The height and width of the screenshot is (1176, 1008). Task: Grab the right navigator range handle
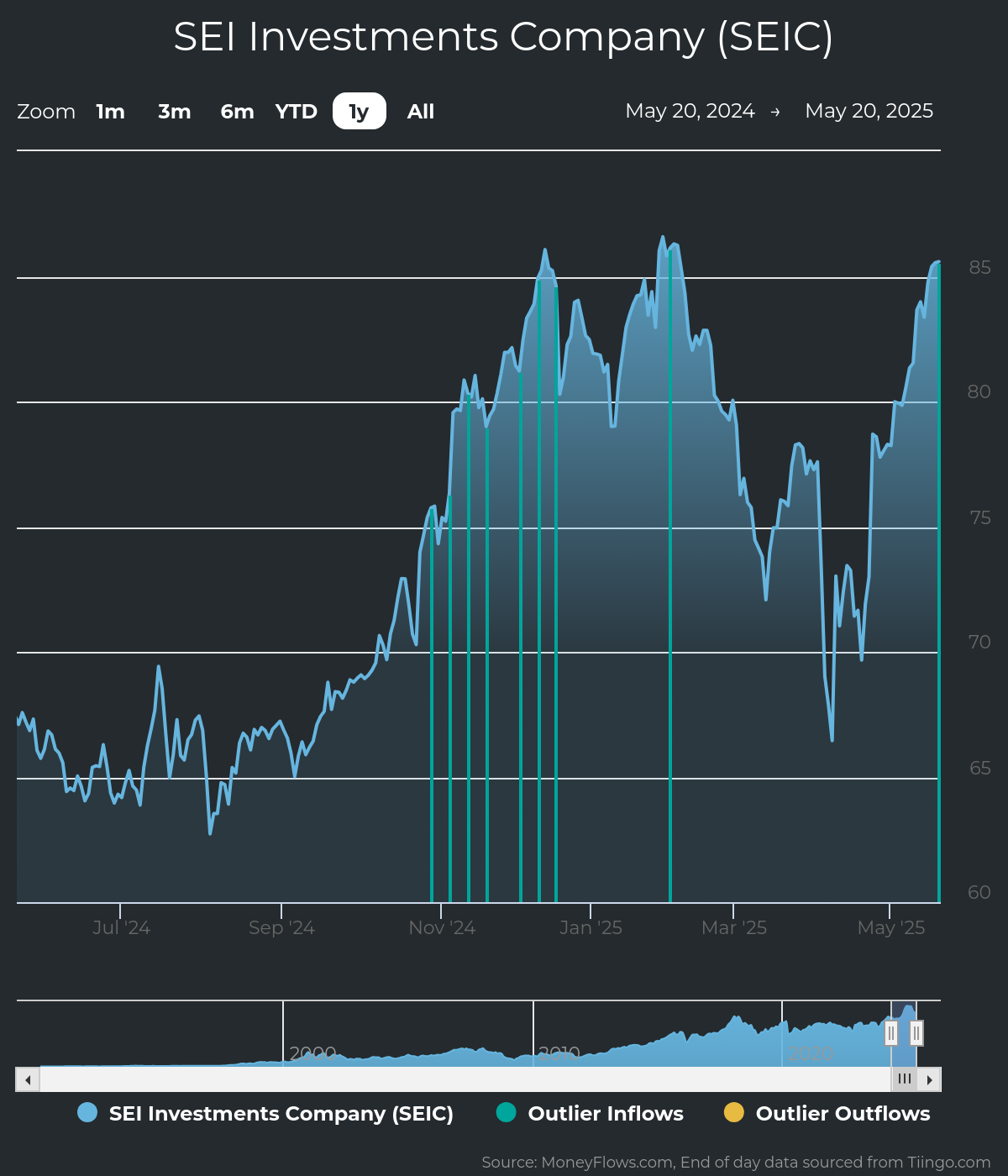pos(916,1033)
